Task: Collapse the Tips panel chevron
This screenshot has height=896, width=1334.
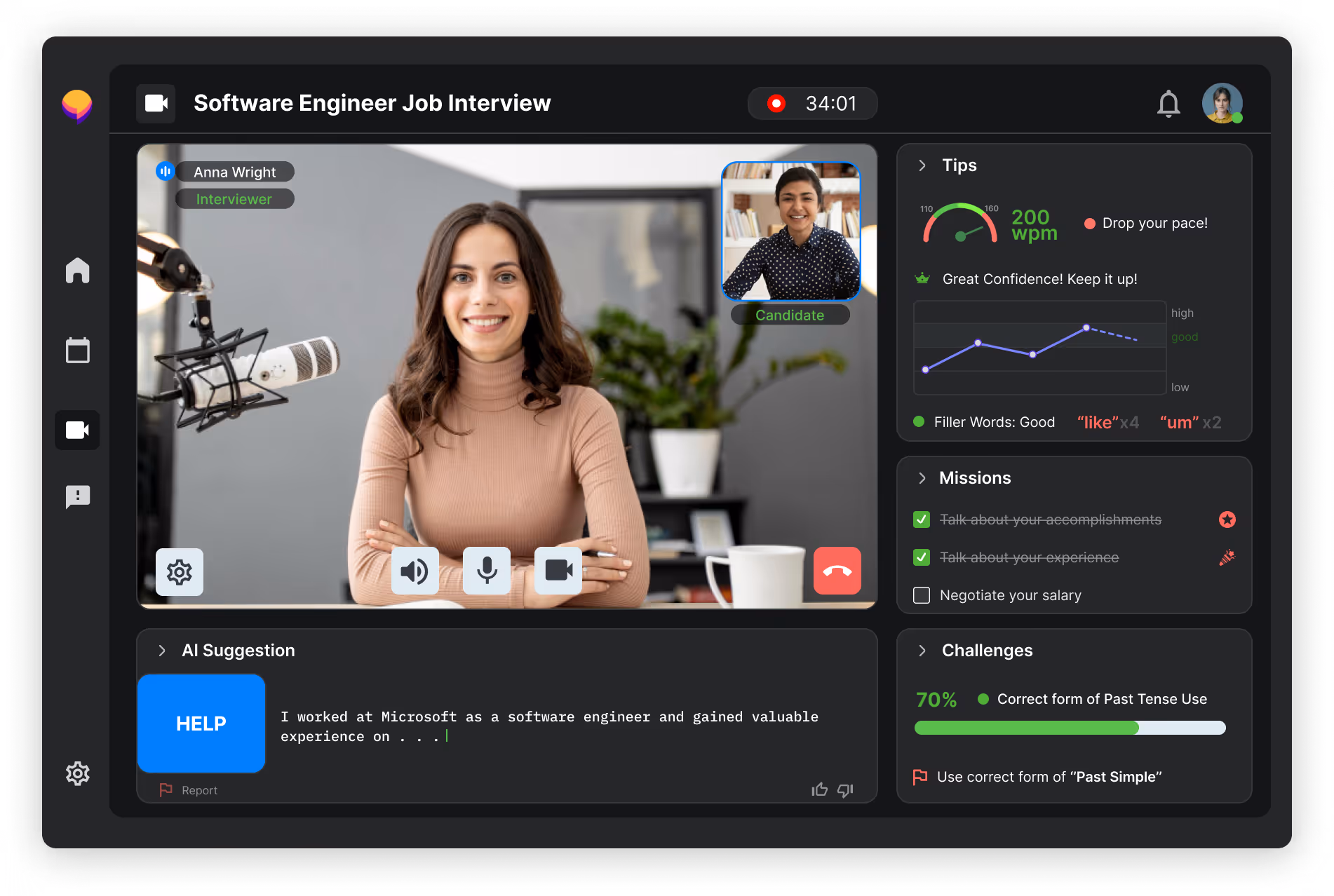Action: tap(922, 165)
